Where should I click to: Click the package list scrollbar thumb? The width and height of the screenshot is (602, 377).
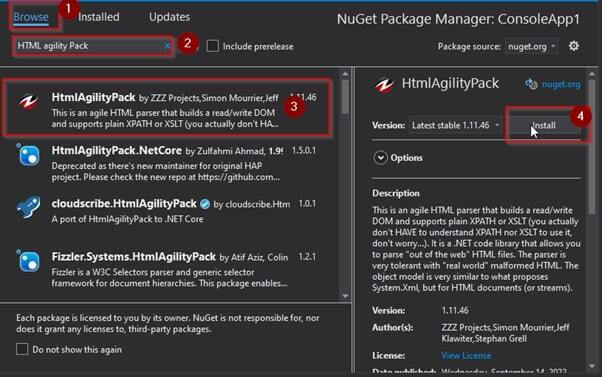(x=345, y=97)
